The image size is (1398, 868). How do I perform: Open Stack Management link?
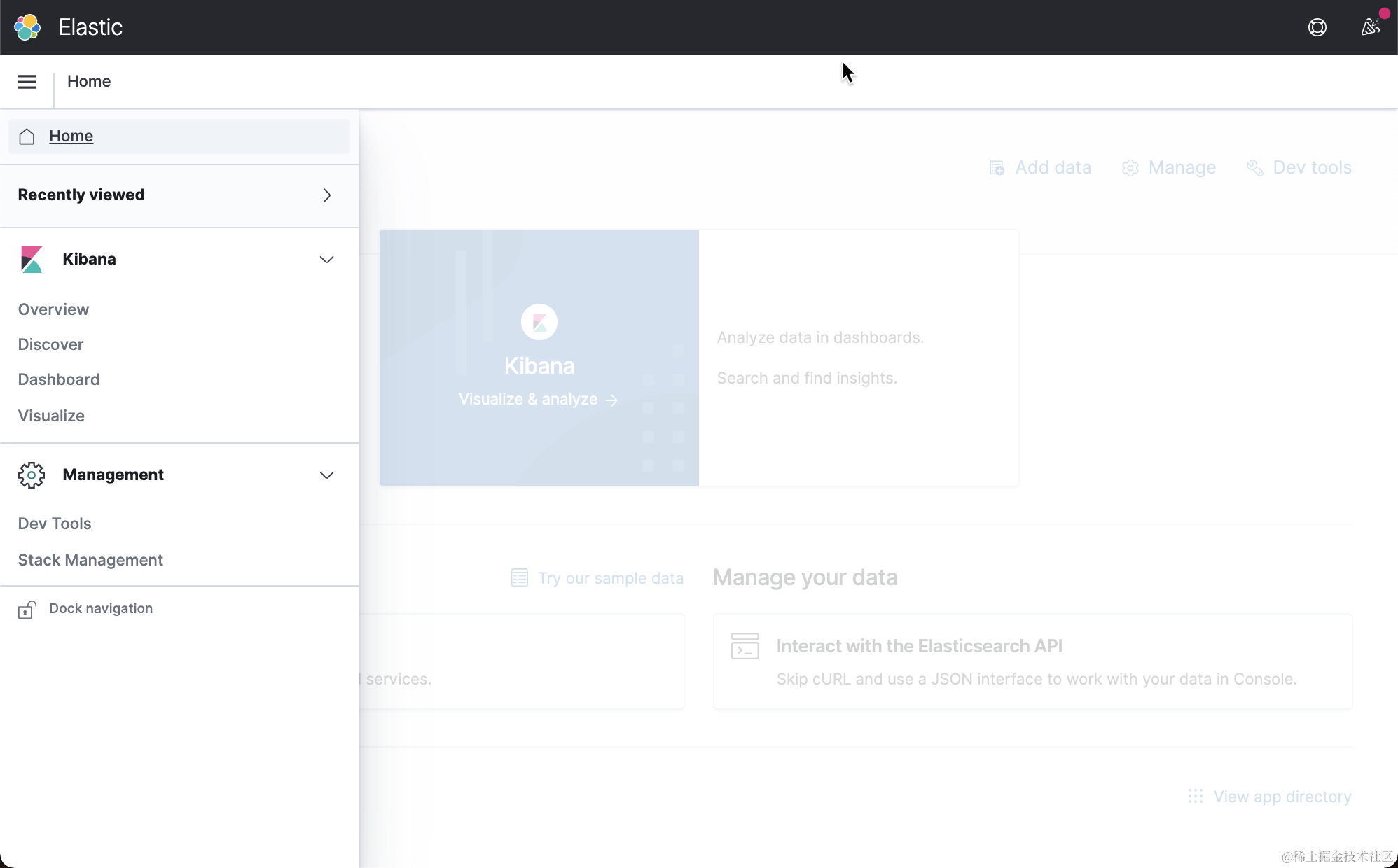pos(90,560)
